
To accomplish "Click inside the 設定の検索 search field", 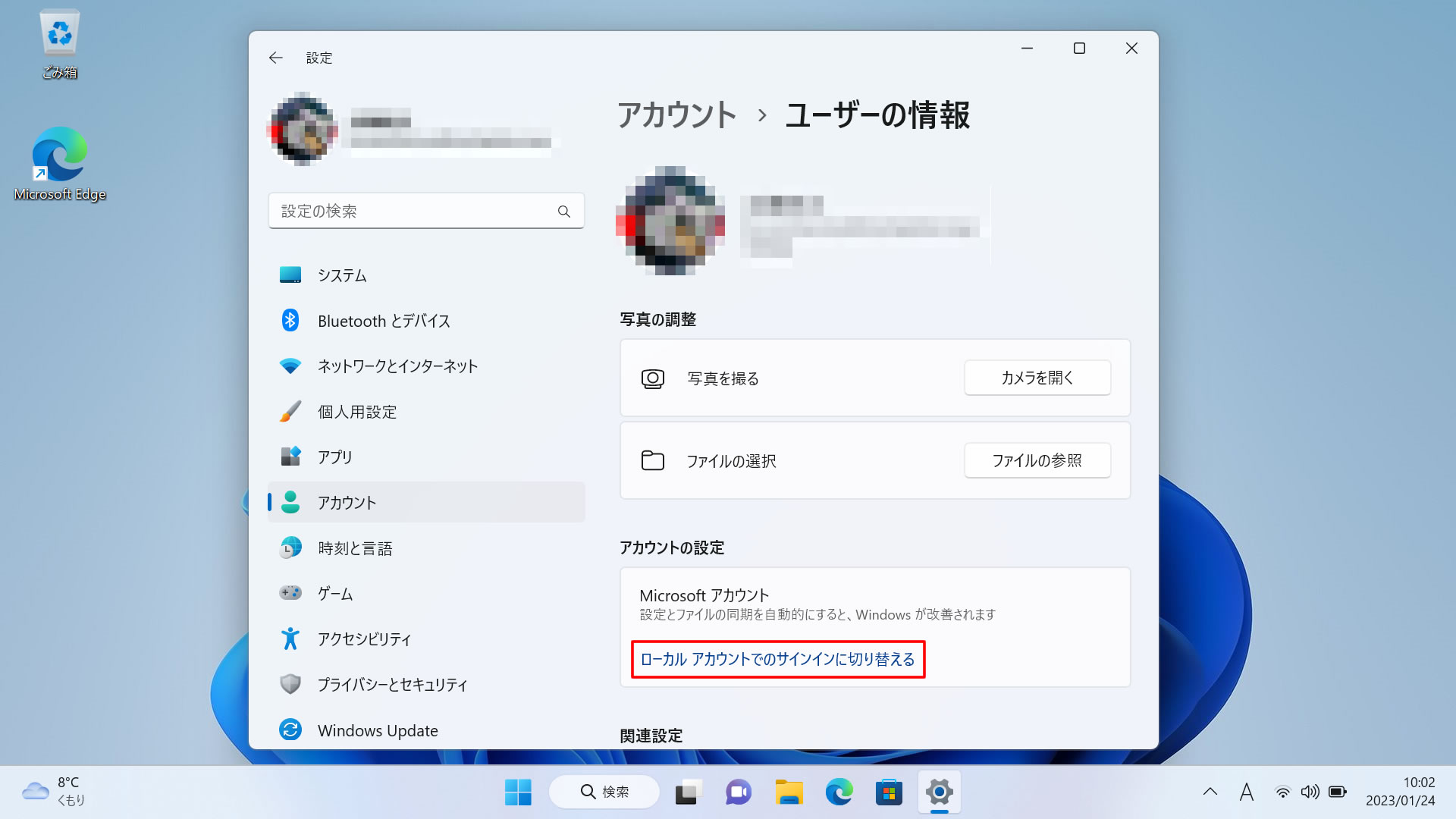I will (x=426, y=211).
